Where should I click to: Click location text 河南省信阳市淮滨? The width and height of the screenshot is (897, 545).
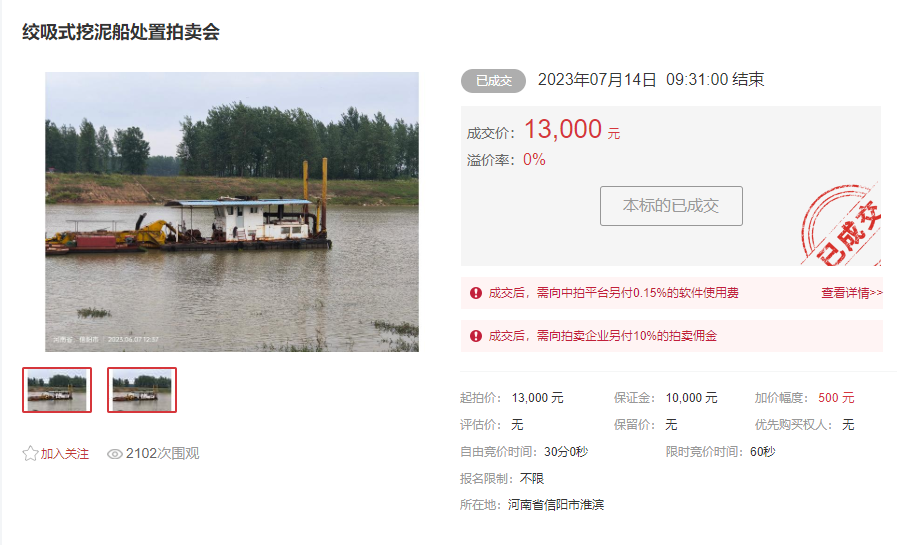(556, 504)
